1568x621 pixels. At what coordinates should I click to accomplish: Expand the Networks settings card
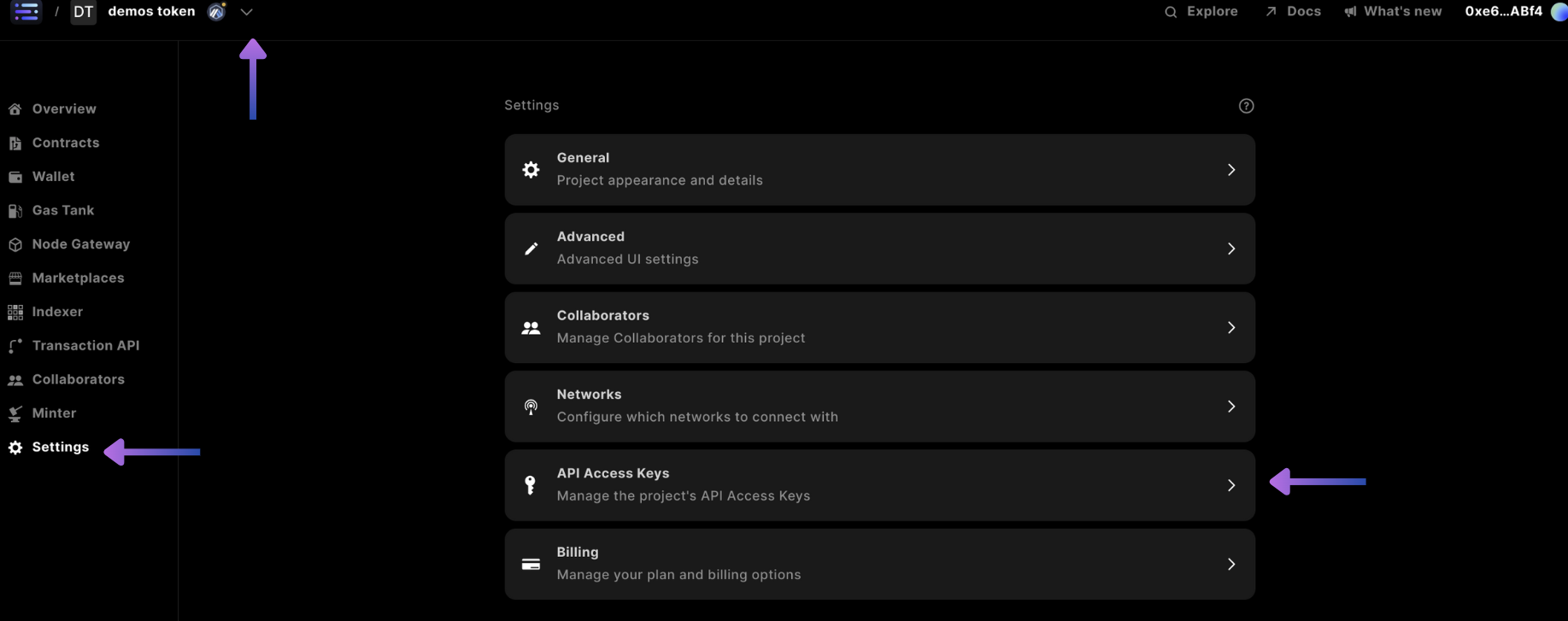879,406
